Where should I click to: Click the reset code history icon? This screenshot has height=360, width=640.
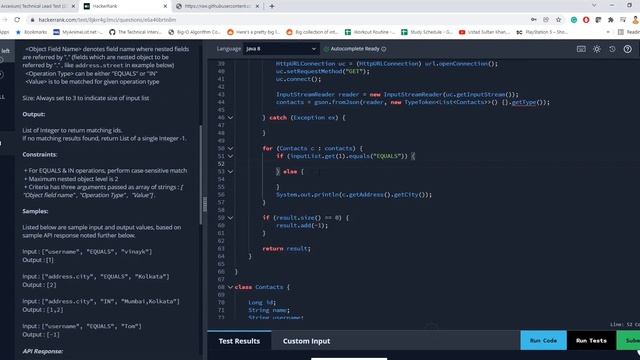click(x=612, y=49)
